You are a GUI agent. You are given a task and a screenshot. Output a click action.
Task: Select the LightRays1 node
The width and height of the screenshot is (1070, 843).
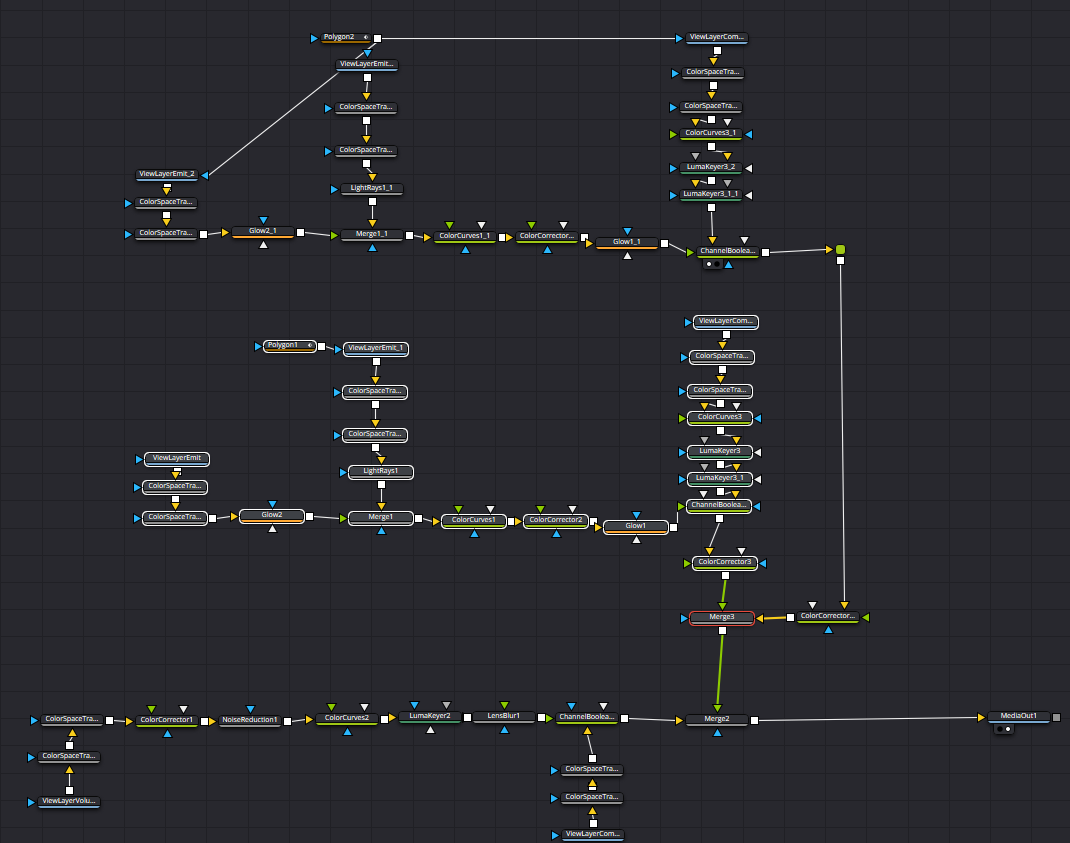[x=381, y=472]
